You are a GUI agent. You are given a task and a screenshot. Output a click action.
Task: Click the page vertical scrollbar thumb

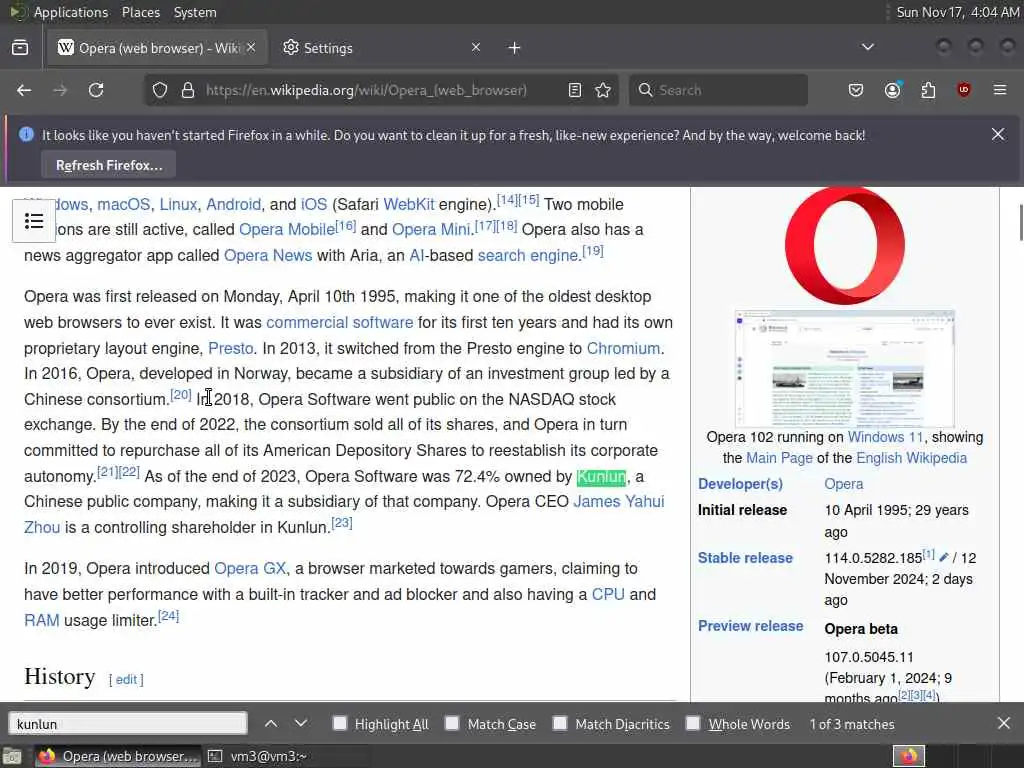(x=1020, y=222)
